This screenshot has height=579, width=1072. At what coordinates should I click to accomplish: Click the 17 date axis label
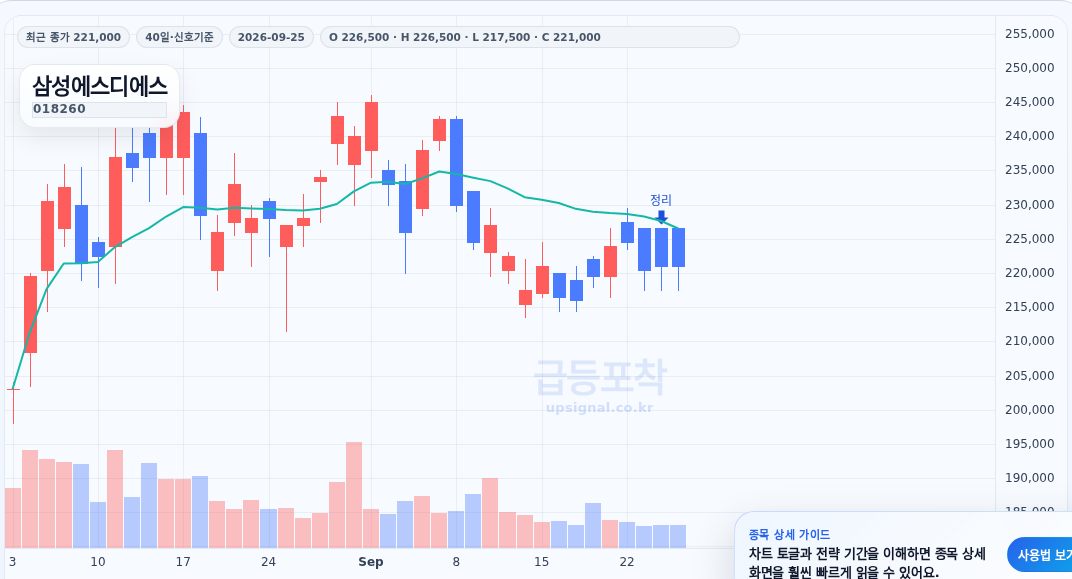183,562
